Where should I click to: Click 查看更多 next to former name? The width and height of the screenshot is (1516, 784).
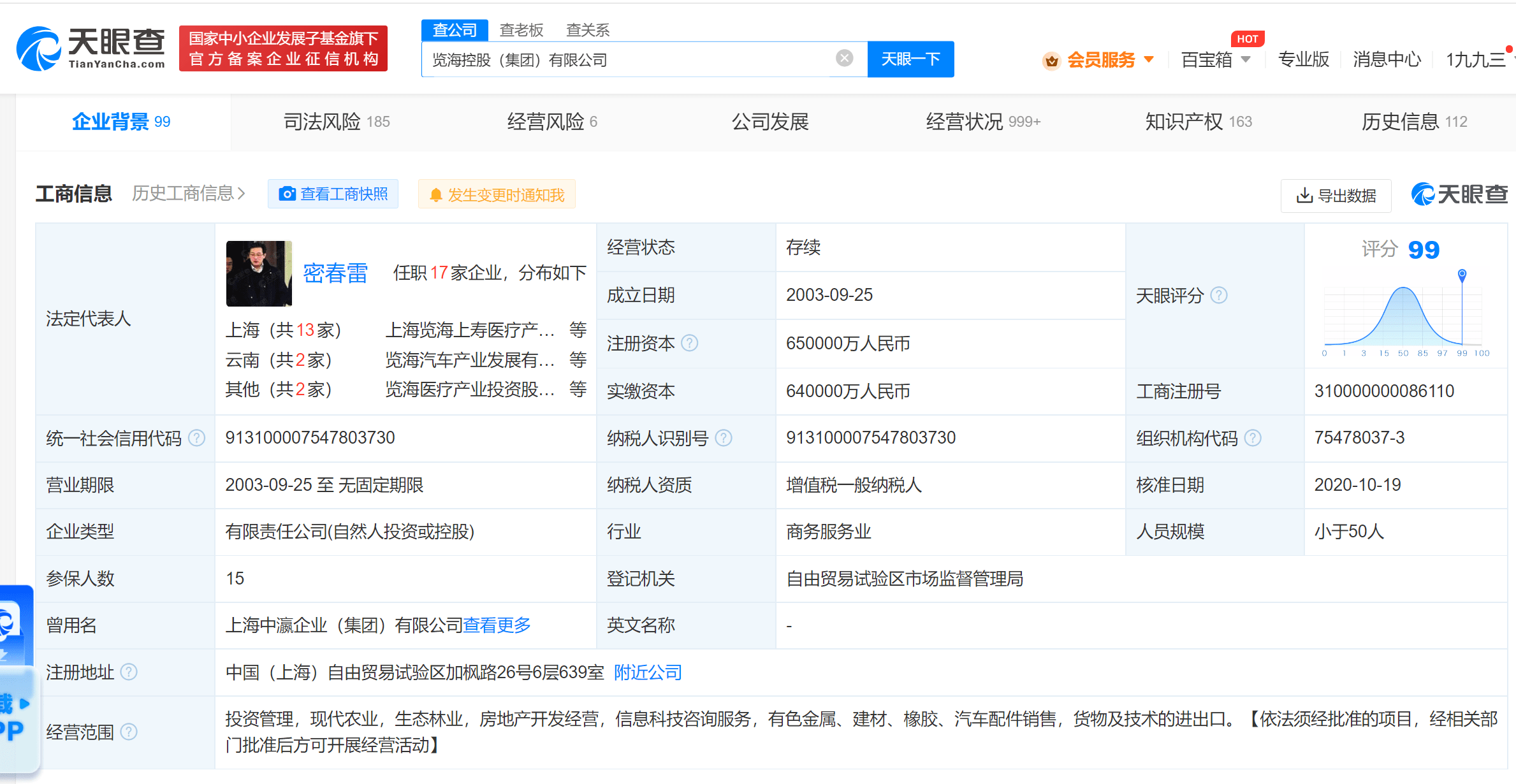click(x=497, y=625)
